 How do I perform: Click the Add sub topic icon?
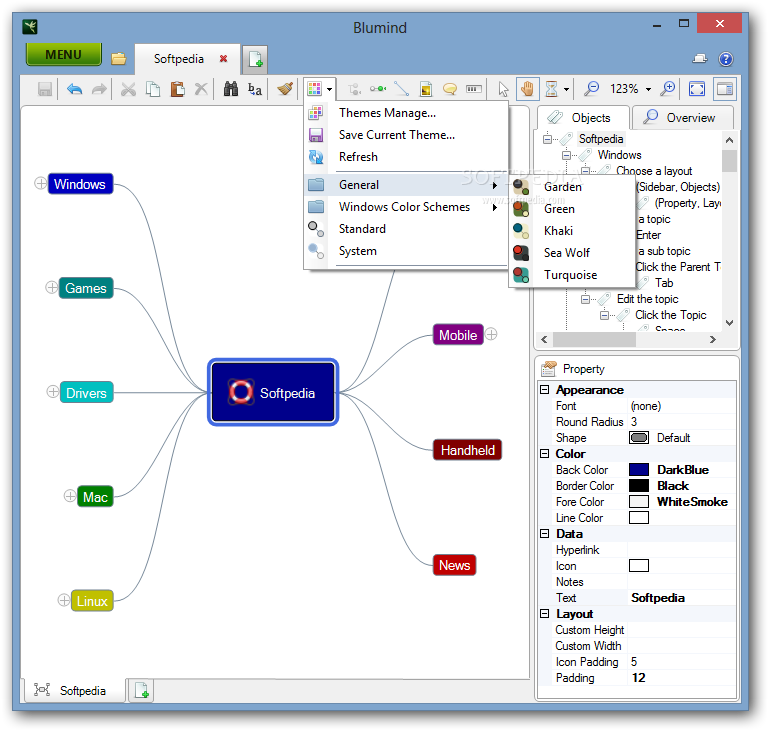[354, 89]
